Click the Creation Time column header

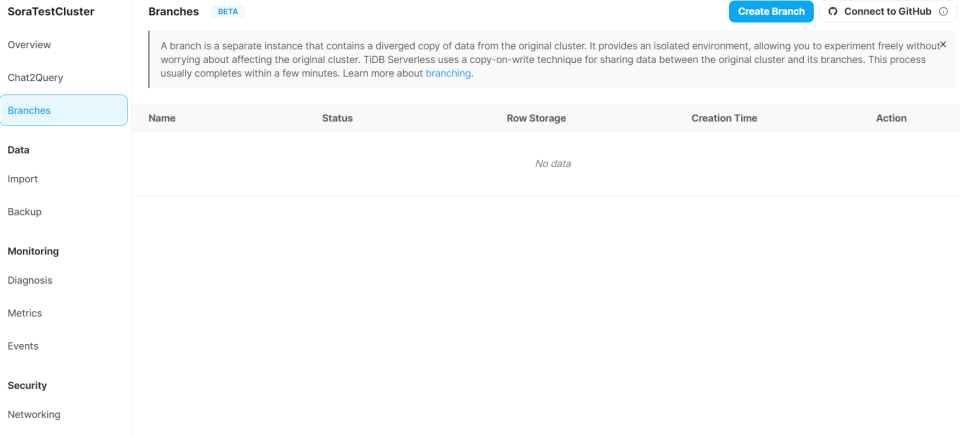coord(724,118)
